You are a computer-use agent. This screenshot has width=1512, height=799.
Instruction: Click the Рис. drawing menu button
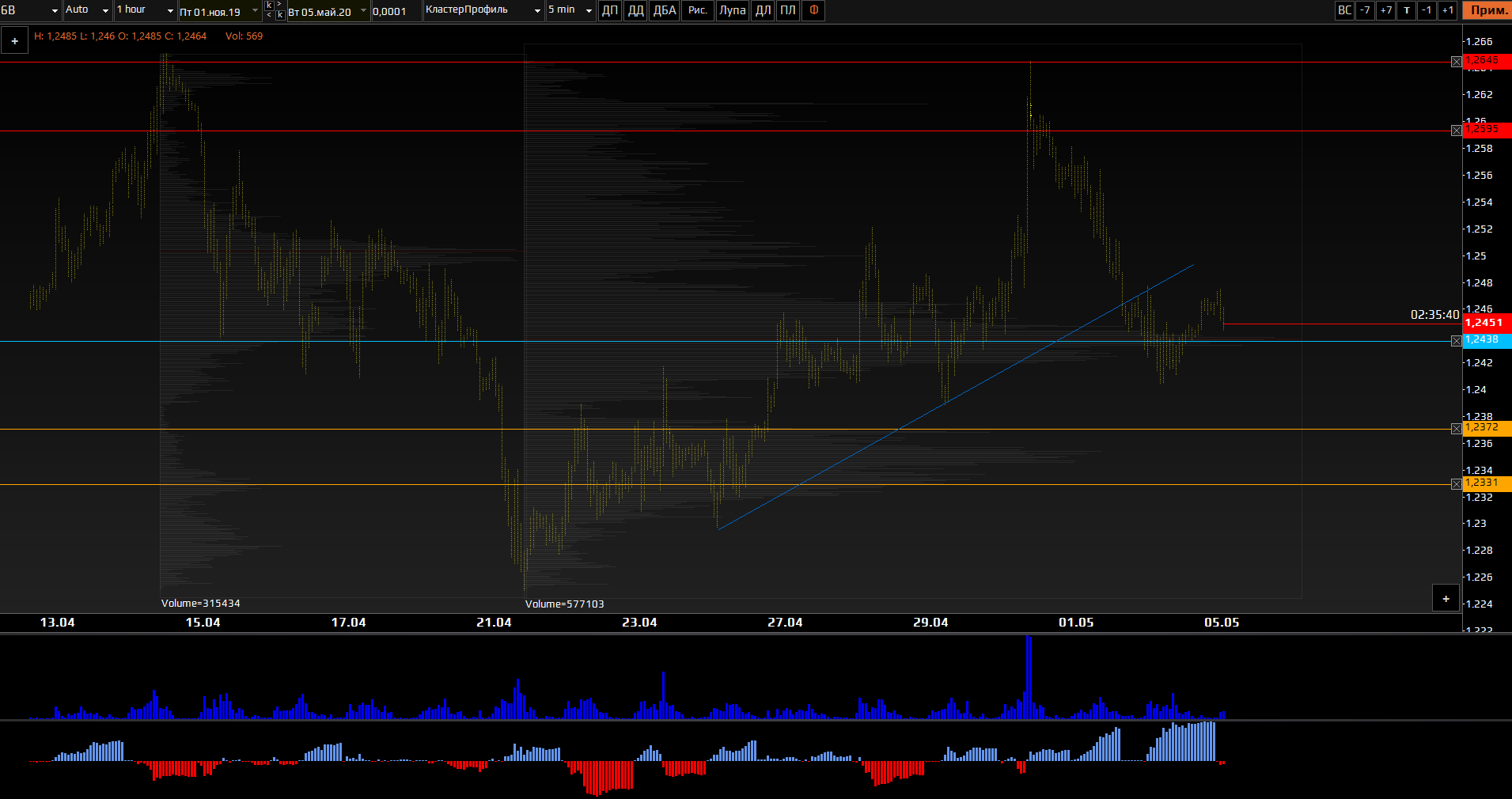pyautogui.click(x=698, y=10)
